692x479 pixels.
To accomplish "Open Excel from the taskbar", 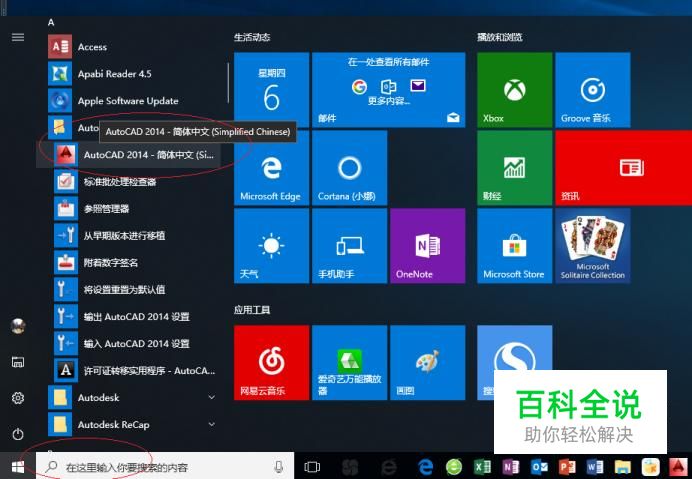I will 482,467.
